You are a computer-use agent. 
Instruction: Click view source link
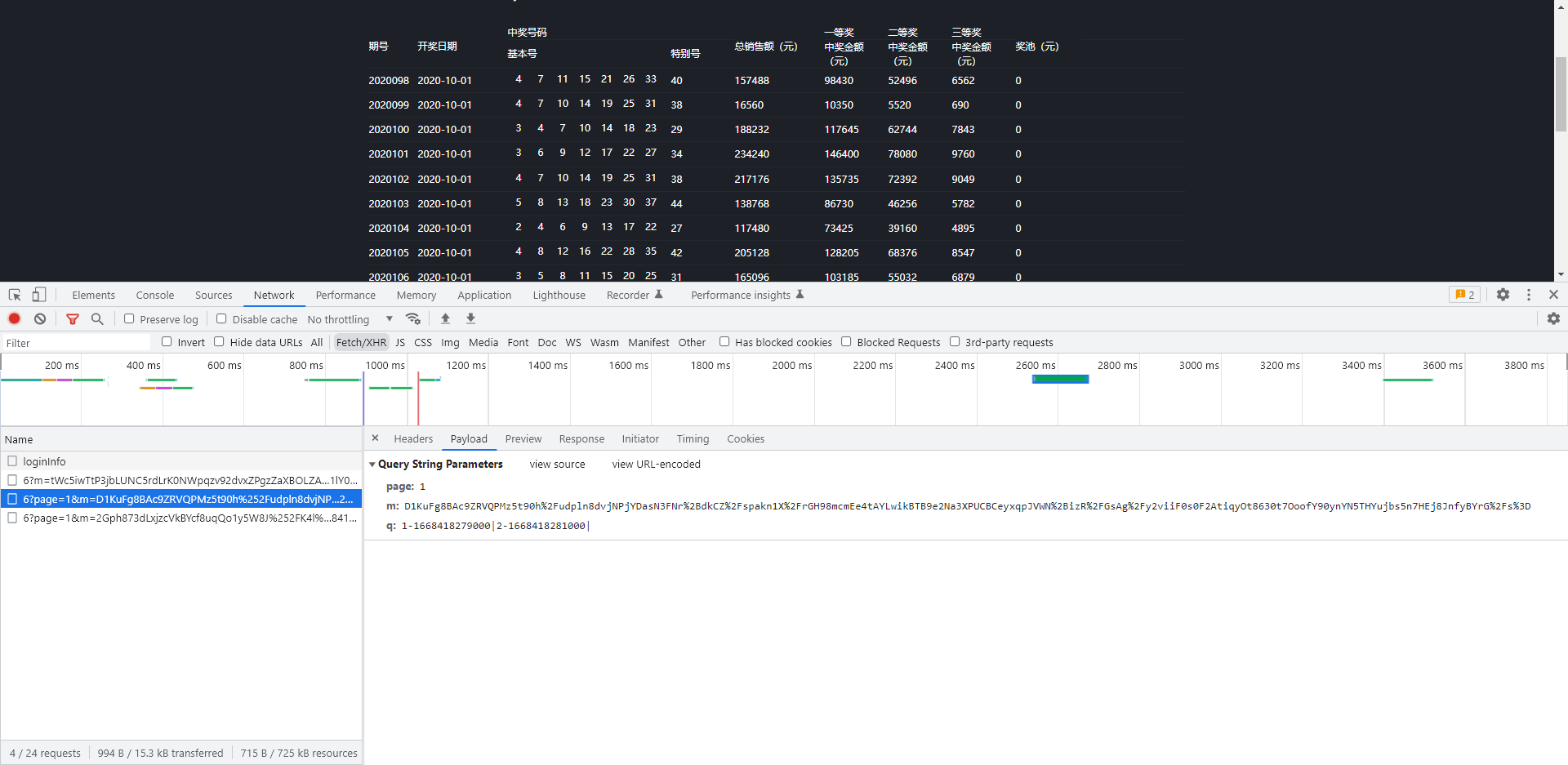tap(557, 464)
